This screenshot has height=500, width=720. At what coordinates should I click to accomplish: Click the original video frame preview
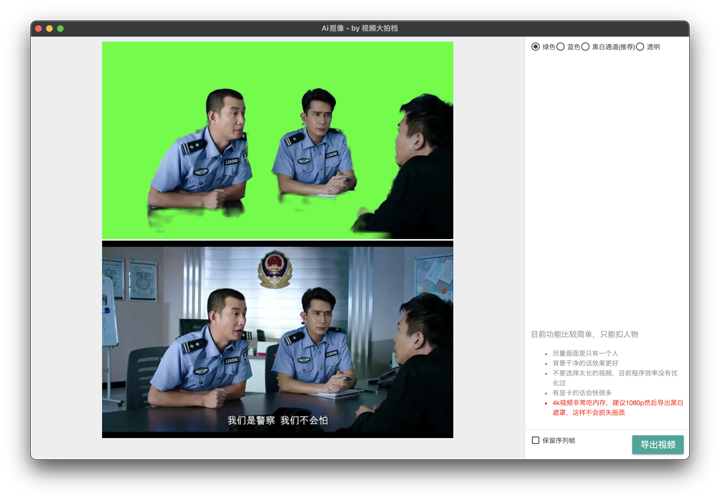point(277,339)
